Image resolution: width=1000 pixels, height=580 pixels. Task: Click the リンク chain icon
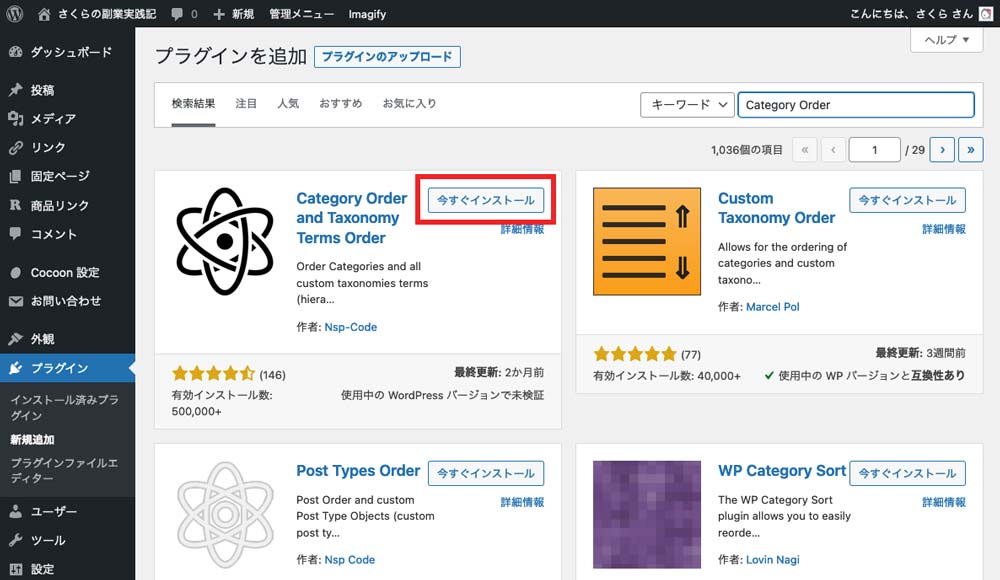[x=16, y=147]
